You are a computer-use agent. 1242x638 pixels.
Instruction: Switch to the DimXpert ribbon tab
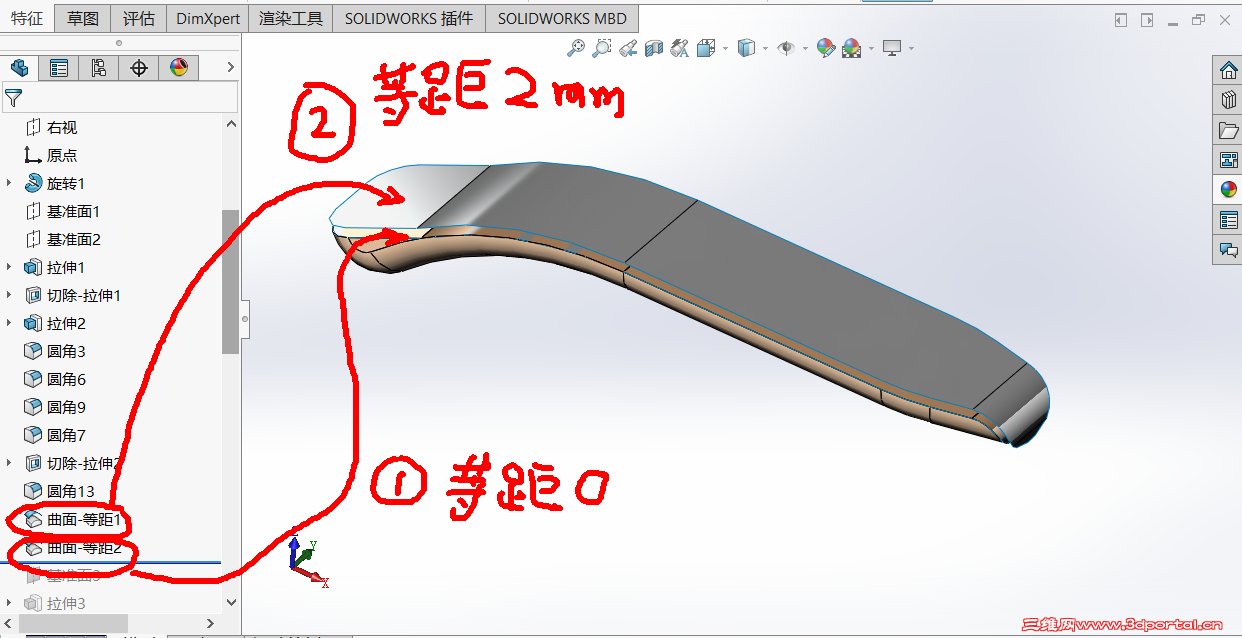[x=207, y=17]
